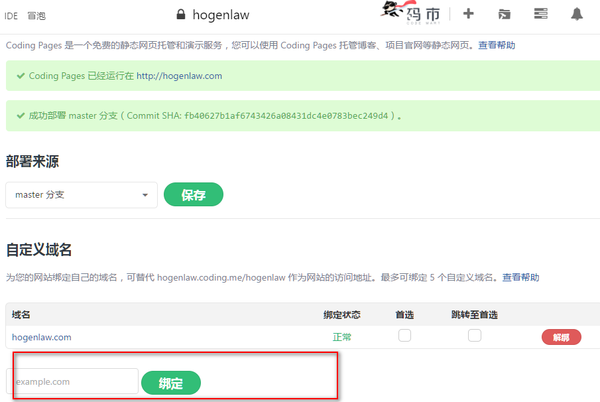
Task: Click the 正常 binding status text
Action: click(342, 337)
